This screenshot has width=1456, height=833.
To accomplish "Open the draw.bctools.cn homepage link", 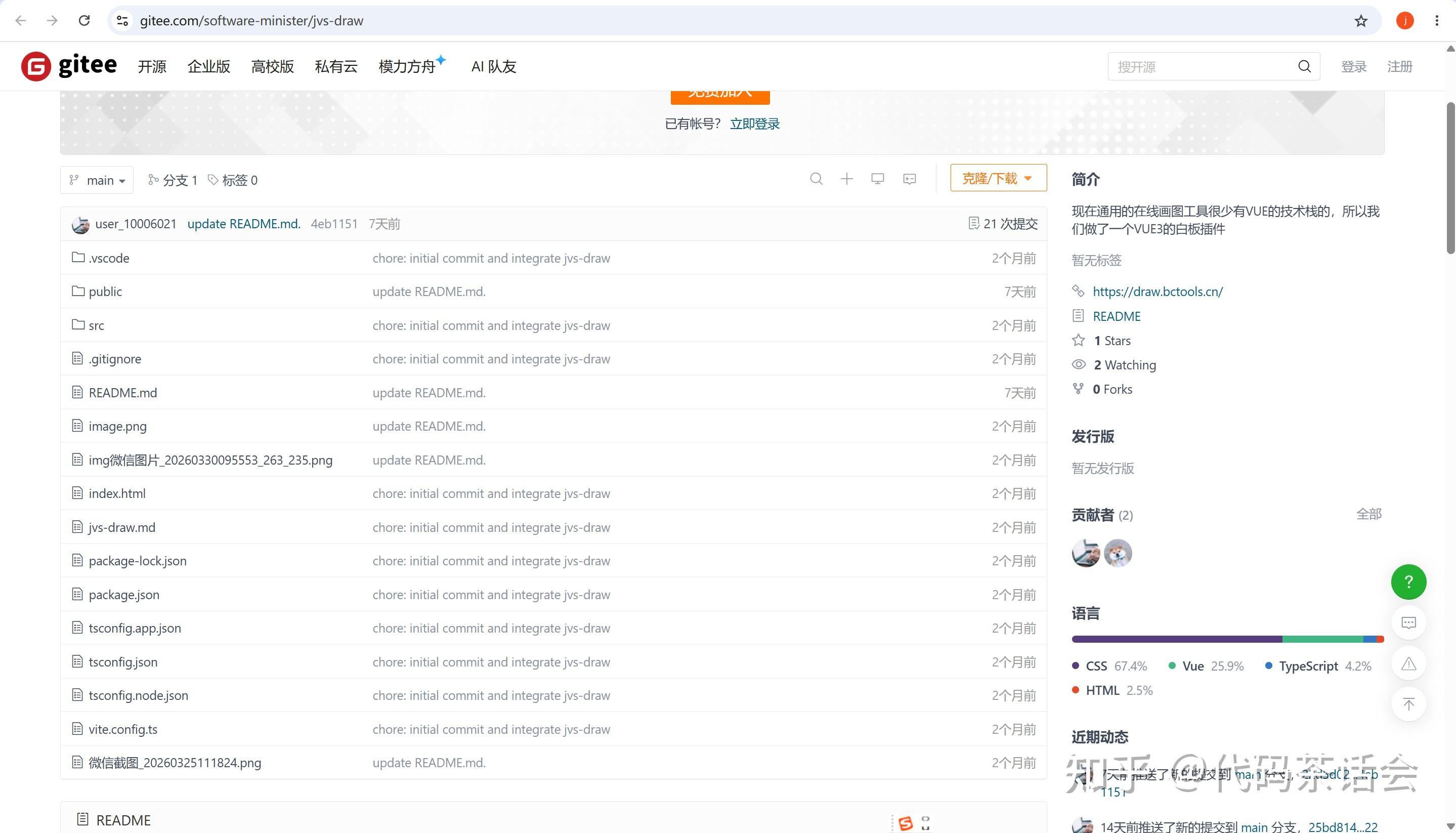I will 1158,291.
